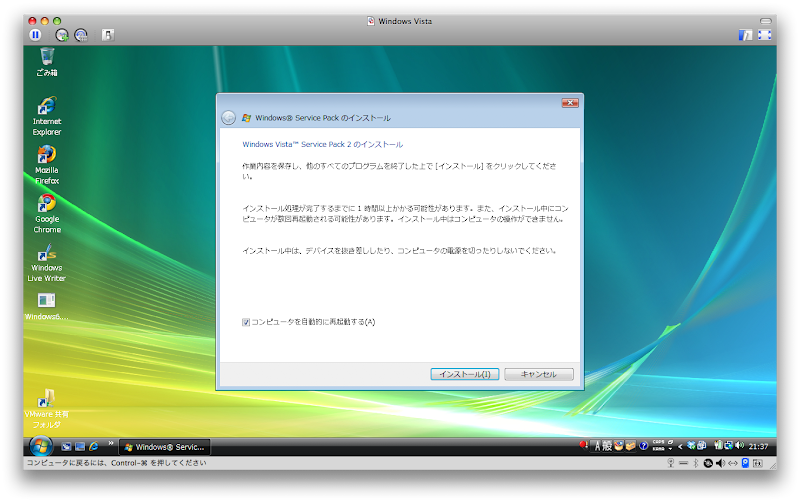Screen dimensions: 800x502
Task: Launch Internet Explorer from quick launch
Action: point(94,447)
